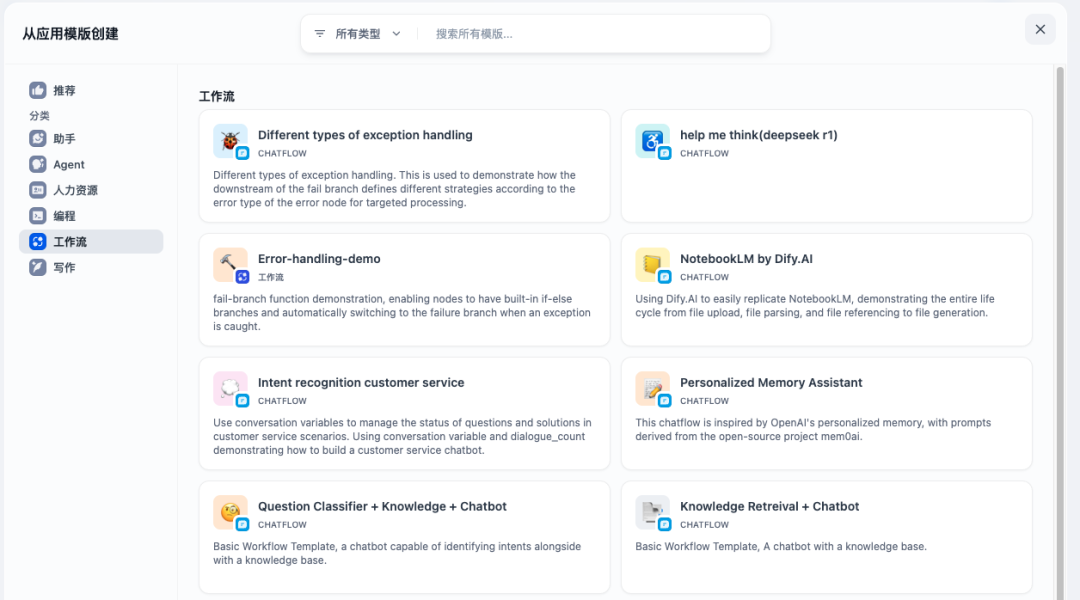The height and width of the screenshot is (600, 1080).
Task: Click the 人力资源 sidebar icon
Action: click(x=38, y=190)
